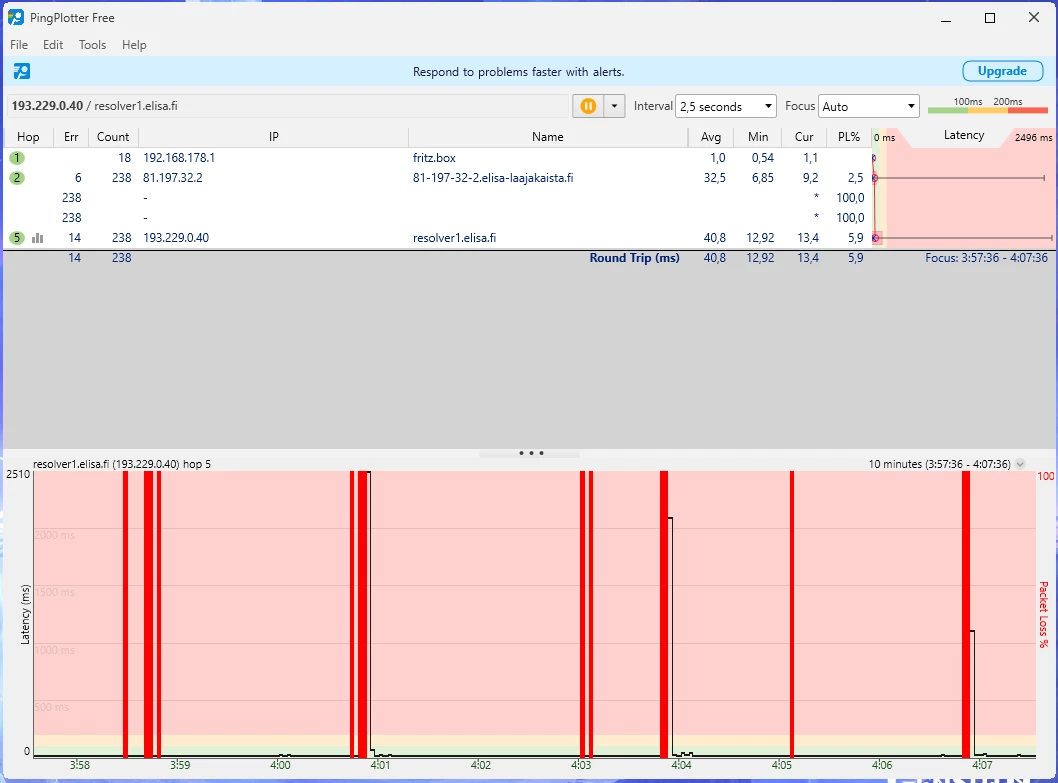1058x783 pixels.
Task: Click the Count column header
Action: point(113,137)
